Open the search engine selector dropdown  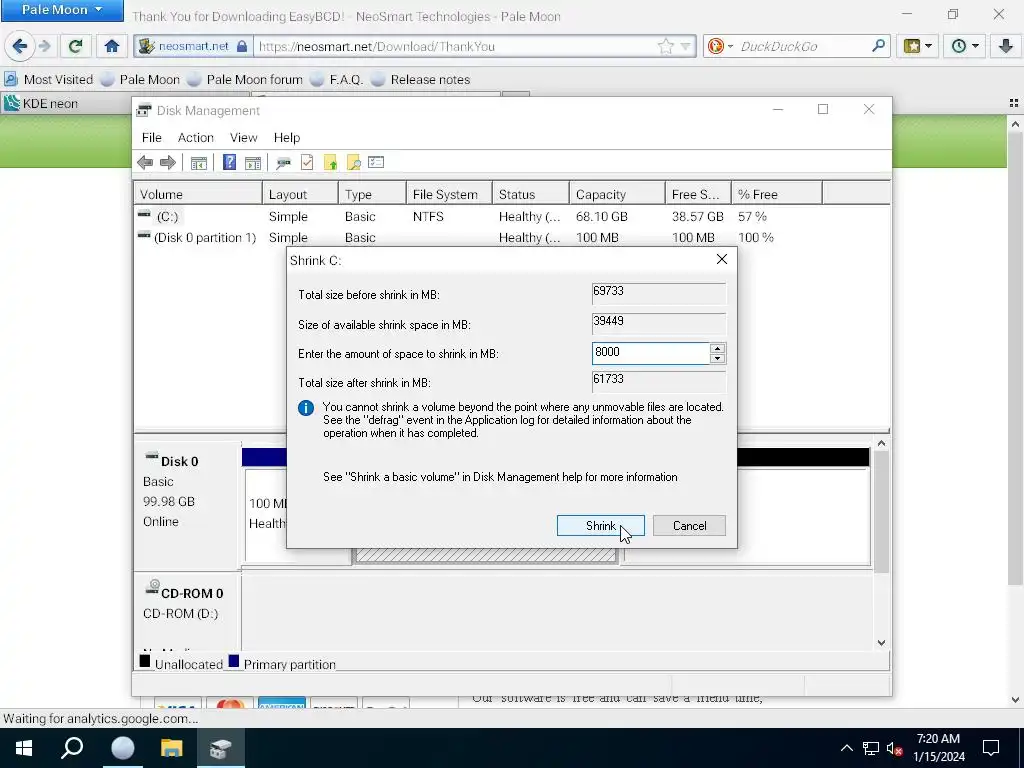(720, 46)
